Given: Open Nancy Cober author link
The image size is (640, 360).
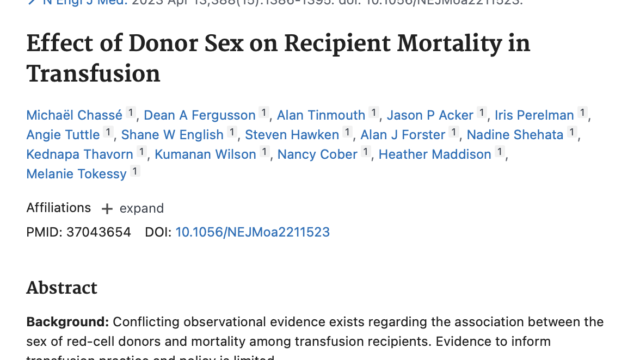Looking at the screenshot, I should point(317,154).
